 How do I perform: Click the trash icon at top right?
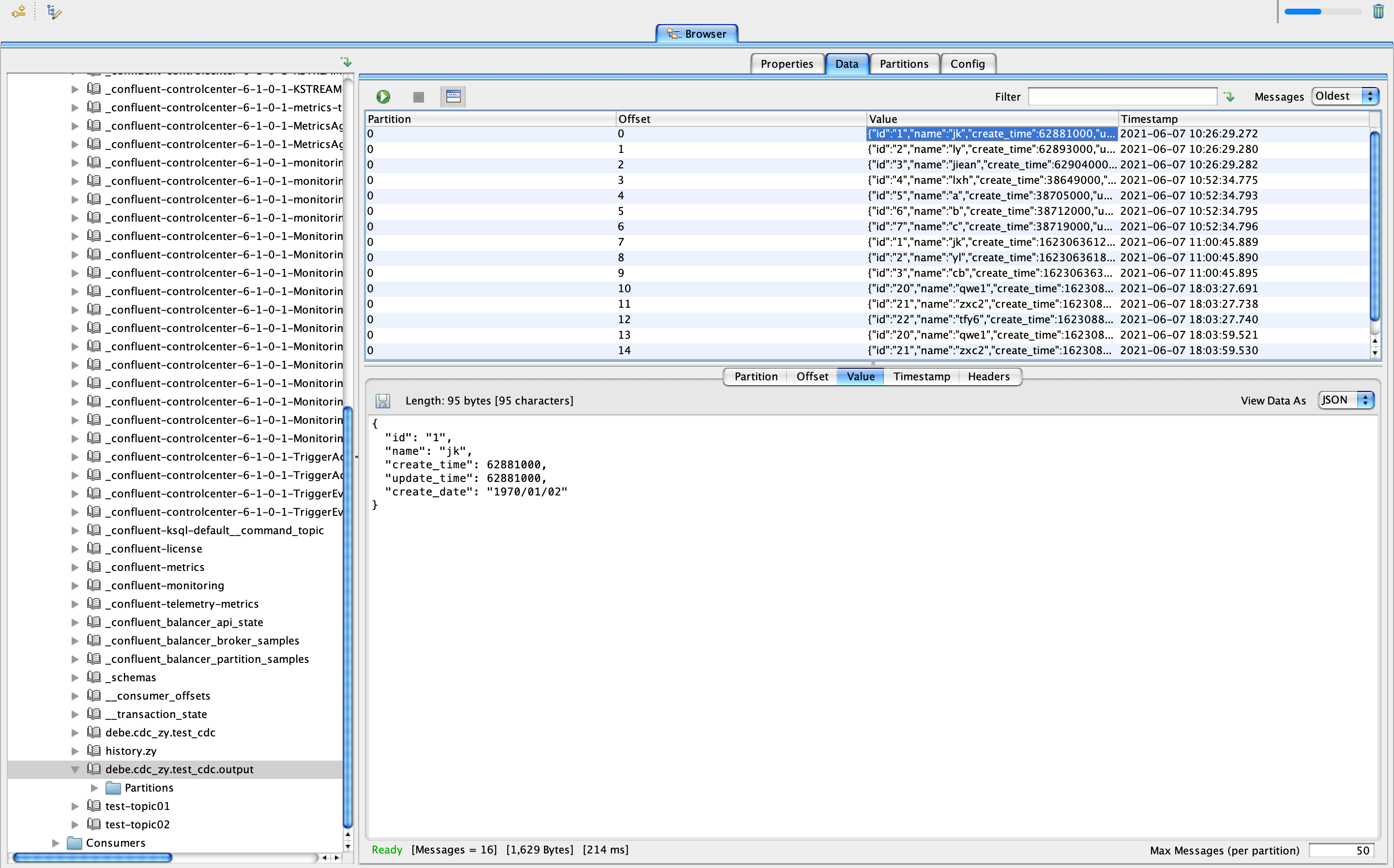coord(1378,12)
